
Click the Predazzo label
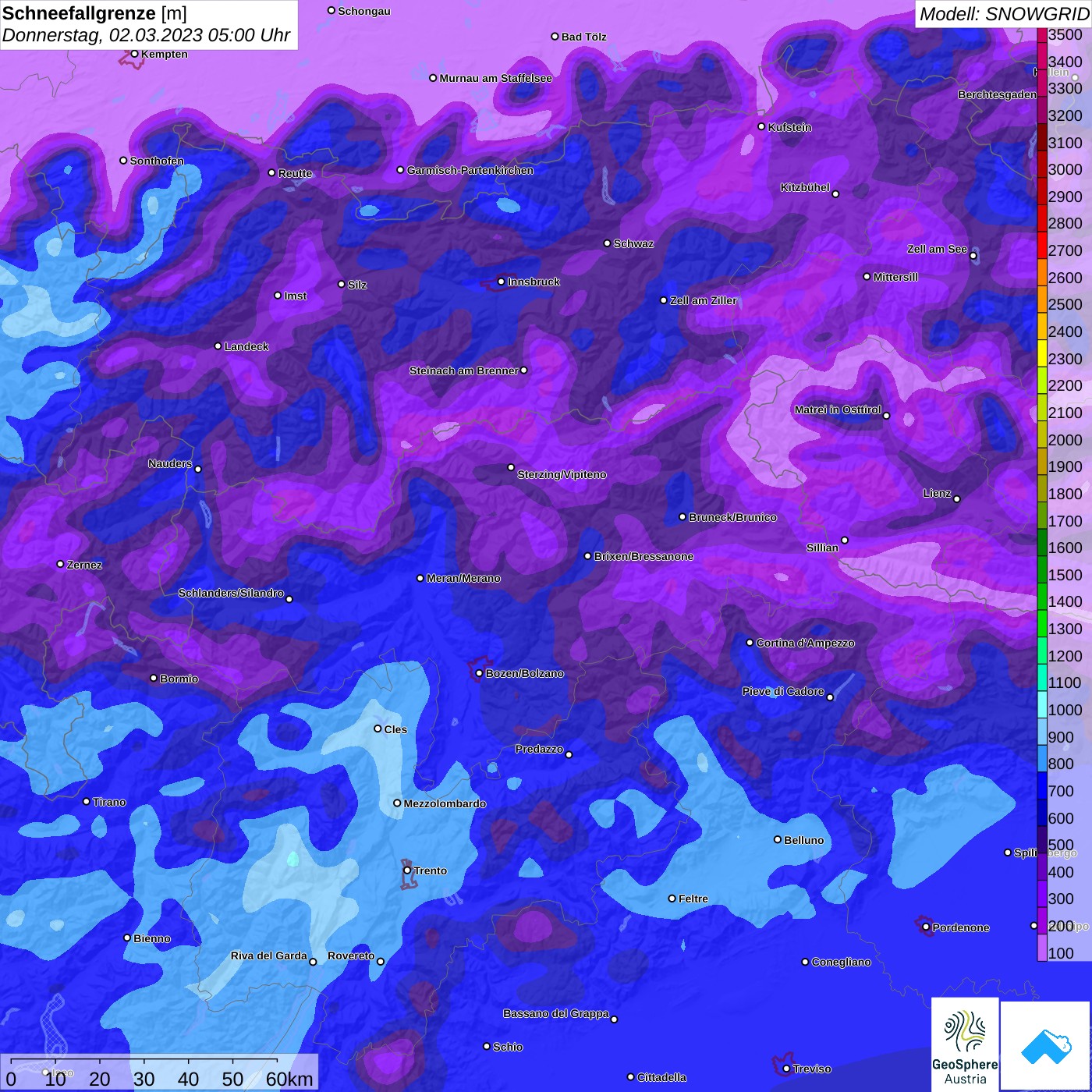pyautogui.click(x=539, y=749)
